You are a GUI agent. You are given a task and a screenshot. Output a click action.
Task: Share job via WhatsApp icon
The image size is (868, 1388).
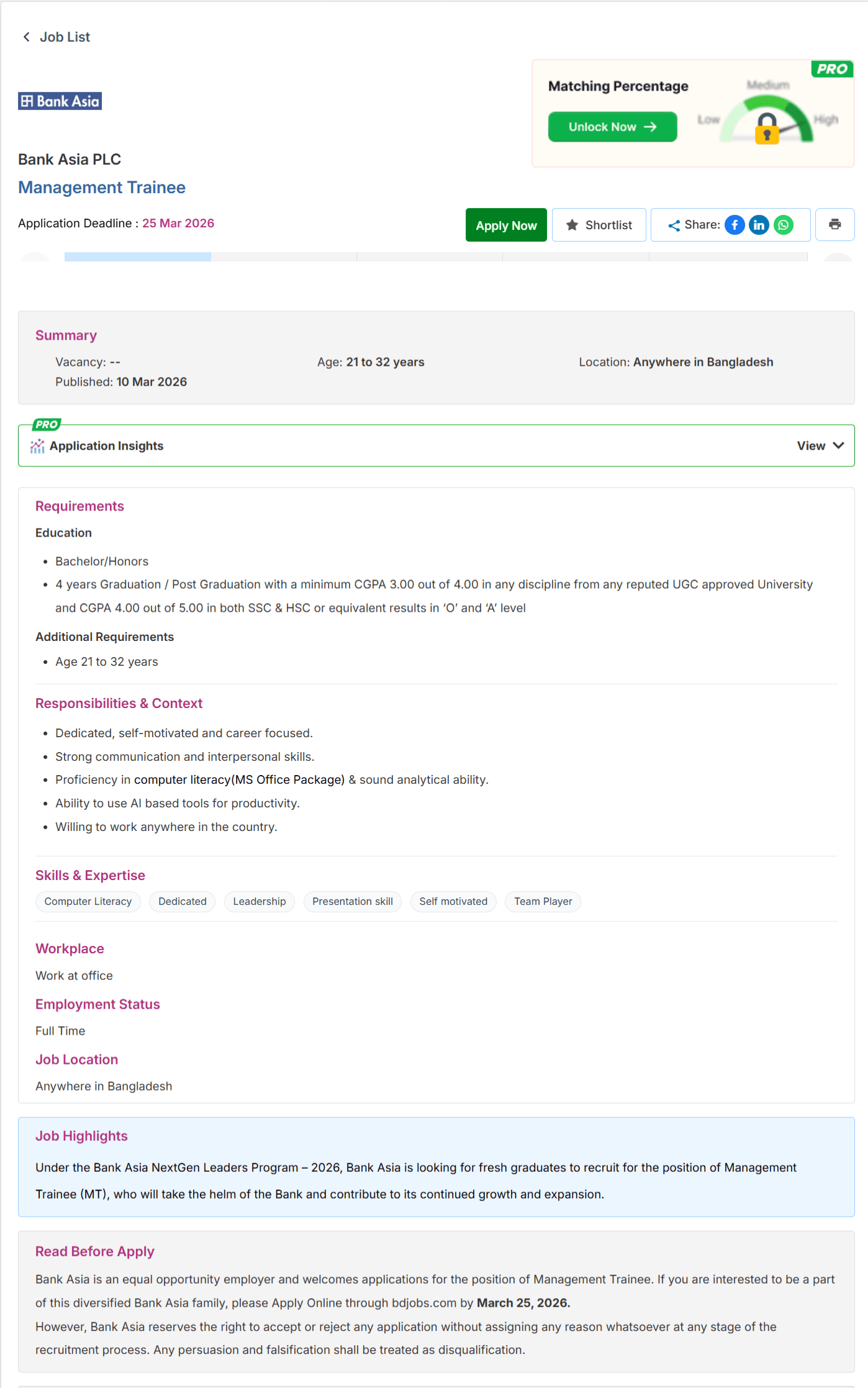click(784, 225)
